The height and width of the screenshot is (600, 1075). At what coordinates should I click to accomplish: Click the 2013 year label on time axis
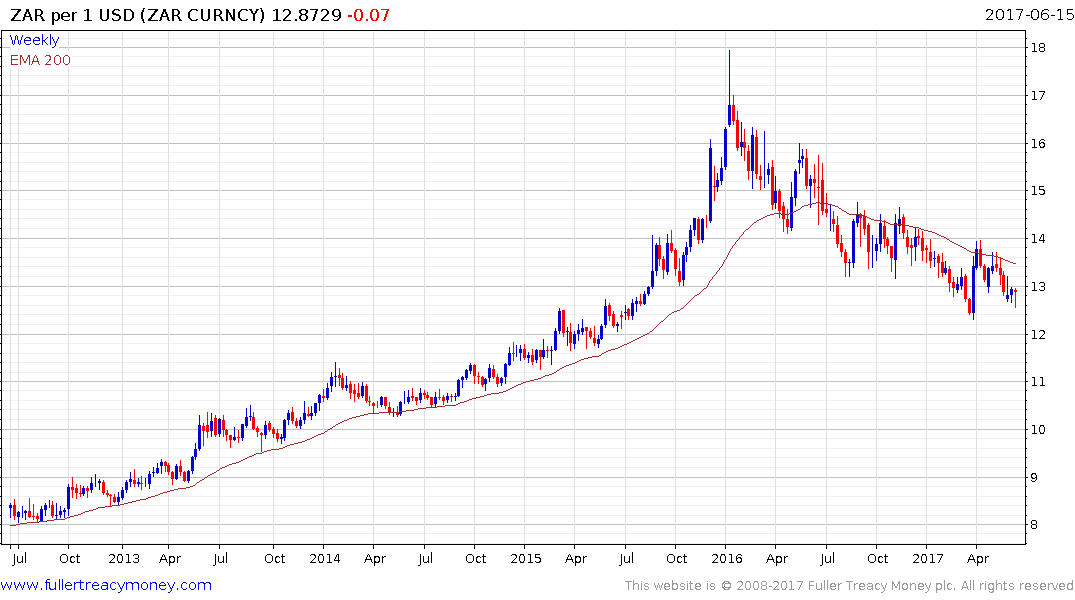[x=123, y=559]
